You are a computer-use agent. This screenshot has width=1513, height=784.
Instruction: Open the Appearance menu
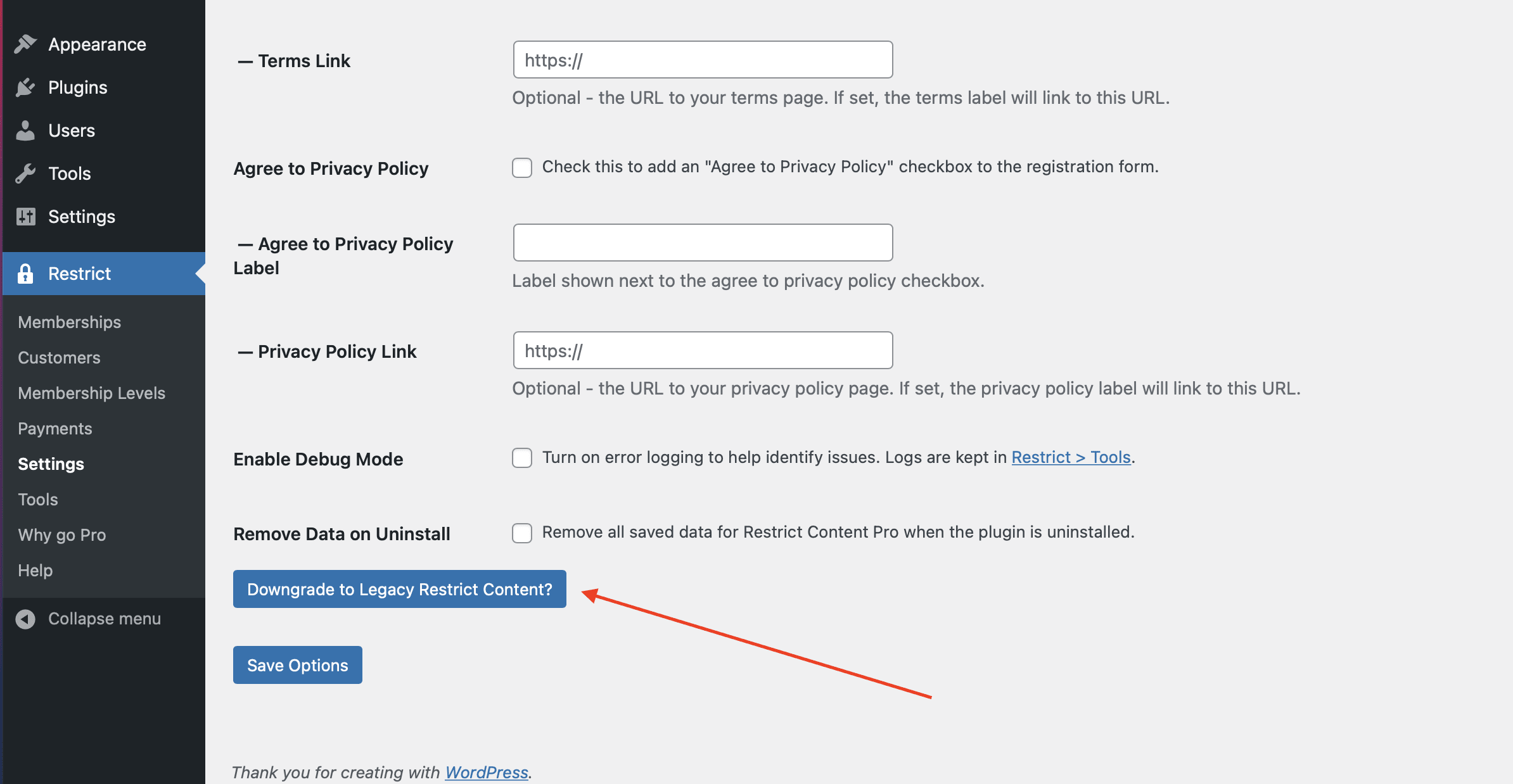pyautogui.click(x=104, y=44)
